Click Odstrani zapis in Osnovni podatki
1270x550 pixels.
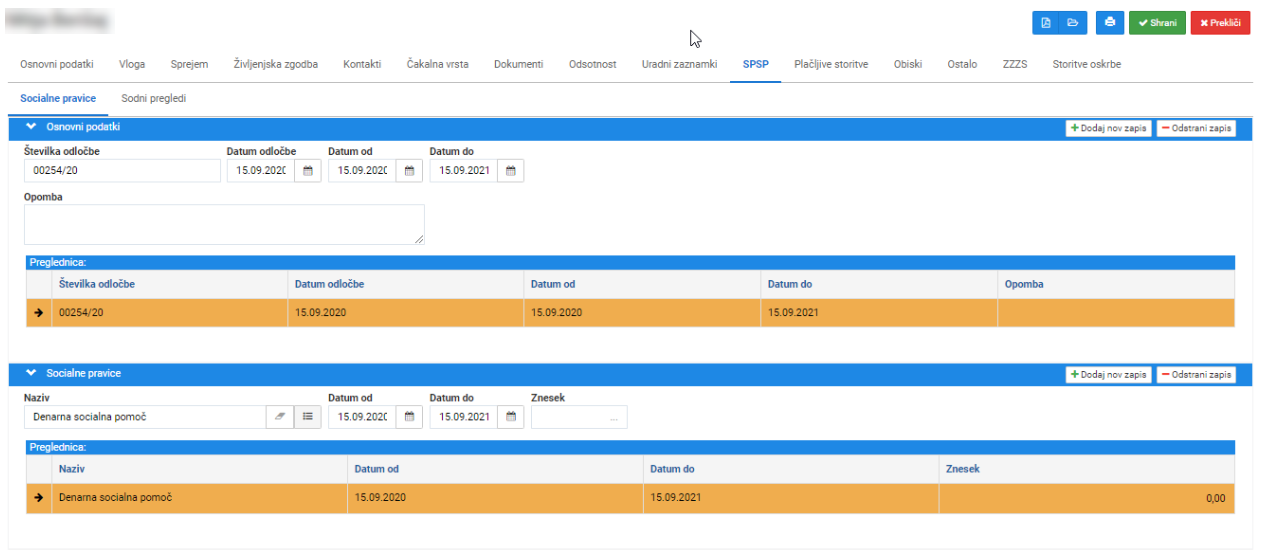point(1196,128)
